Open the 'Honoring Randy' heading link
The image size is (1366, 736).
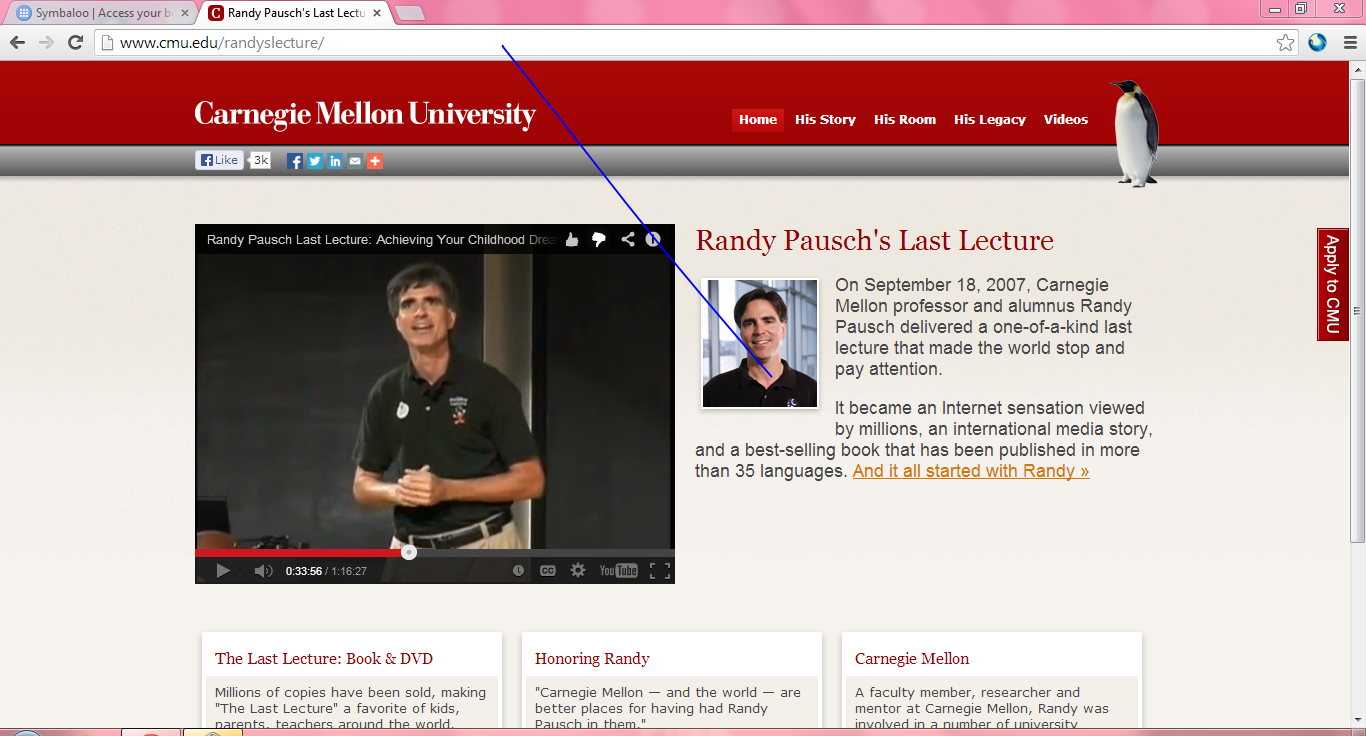(592, 659)
